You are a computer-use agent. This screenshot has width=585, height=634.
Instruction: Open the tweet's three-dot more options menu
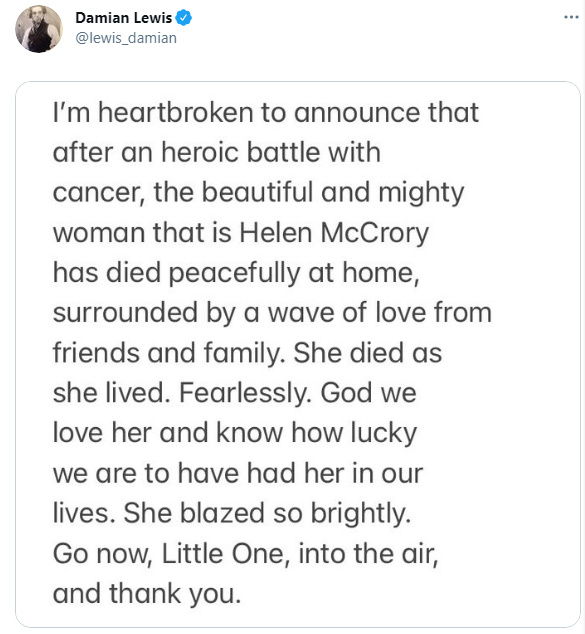pyautogui.click(x=571, y=17)
